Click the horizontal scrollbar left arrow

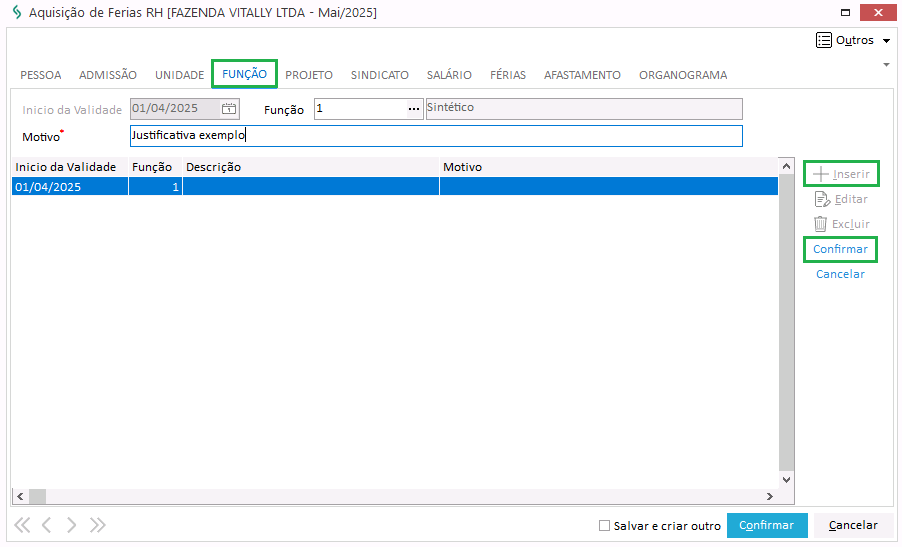click(20, 496)
